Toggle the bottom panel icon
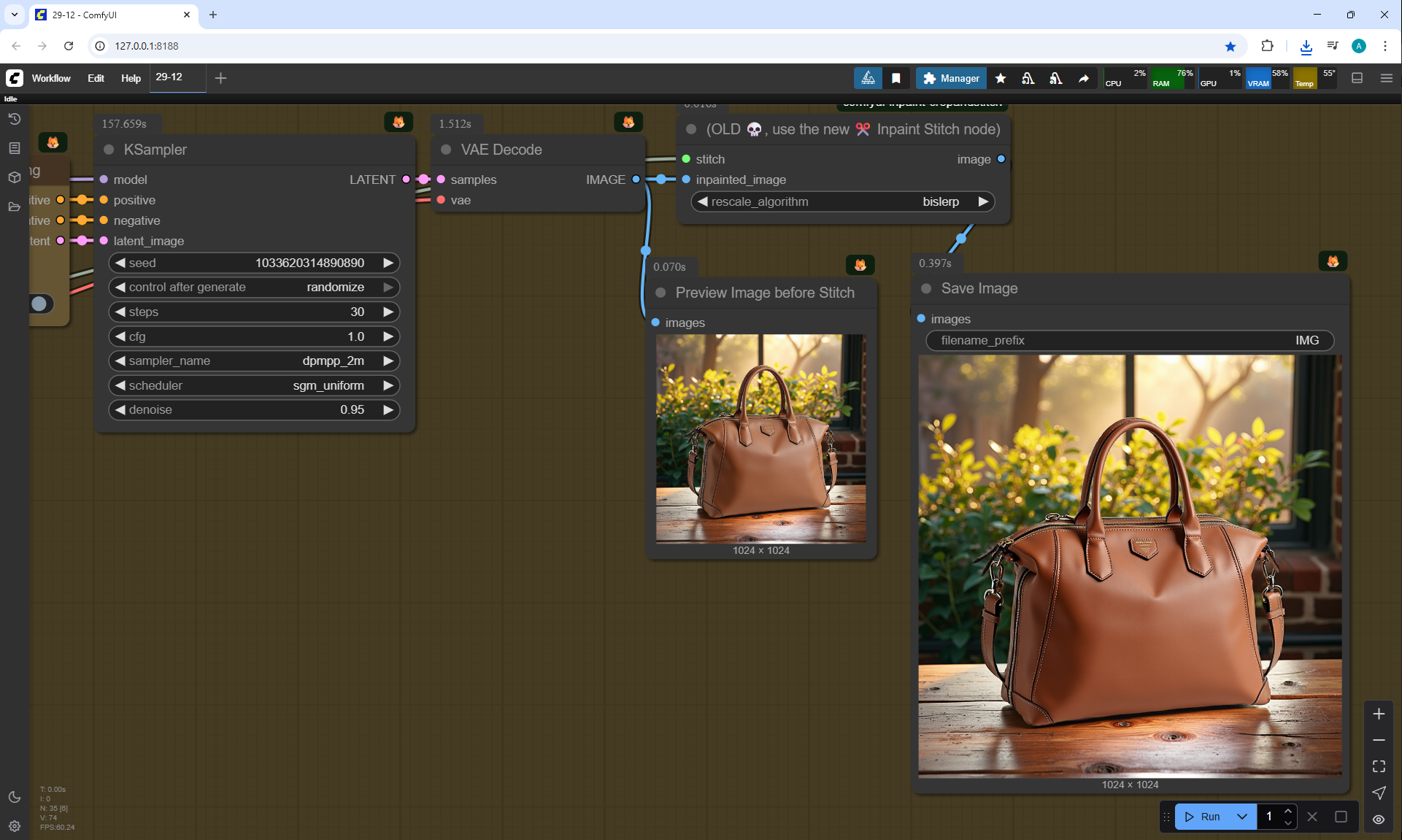This screenshot has height=840, width=1402. [x=1357, y=78]
